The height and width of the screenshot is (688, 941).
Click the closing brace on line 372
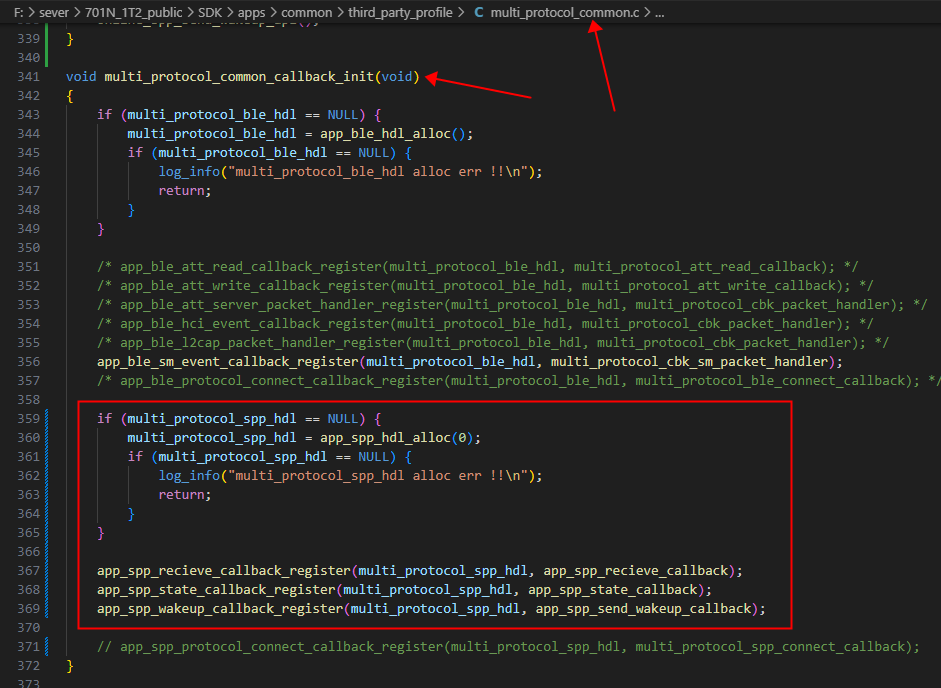tap(70, 665)
